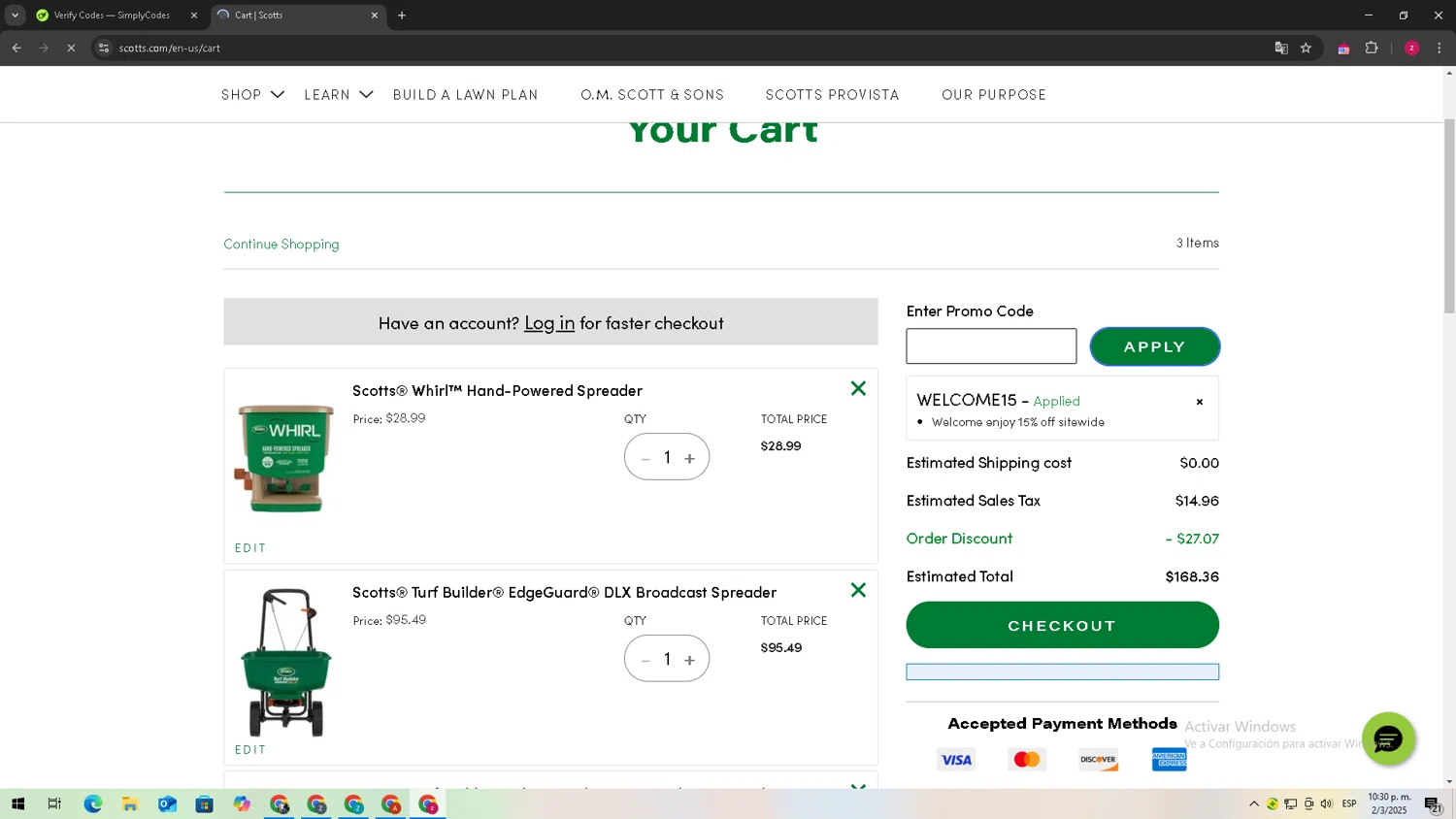1456x819 pixels.
Task: Open the tab search dropdown arrow
Action: pos(15,16)
